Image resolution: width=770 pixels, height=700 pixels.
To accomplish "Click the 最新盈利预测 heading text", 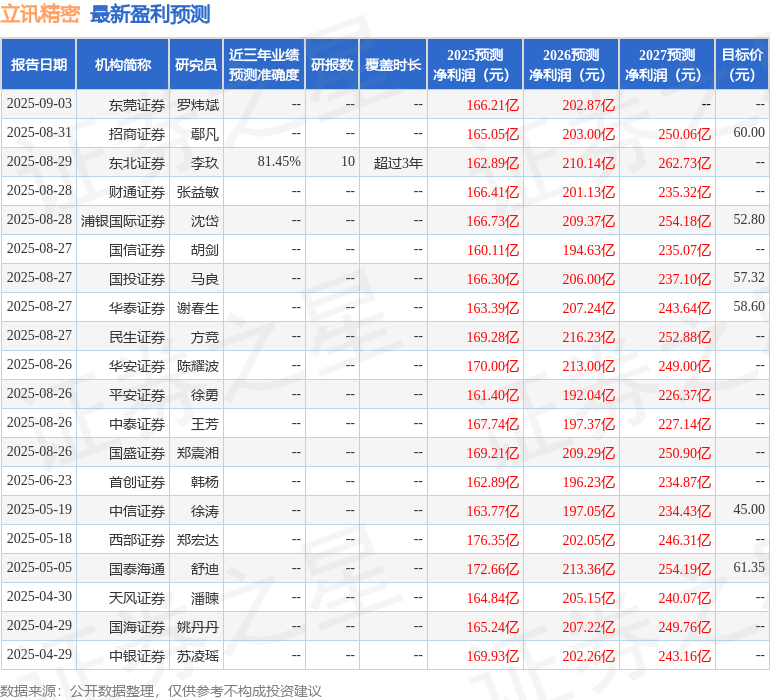I will tap(150, 14).
